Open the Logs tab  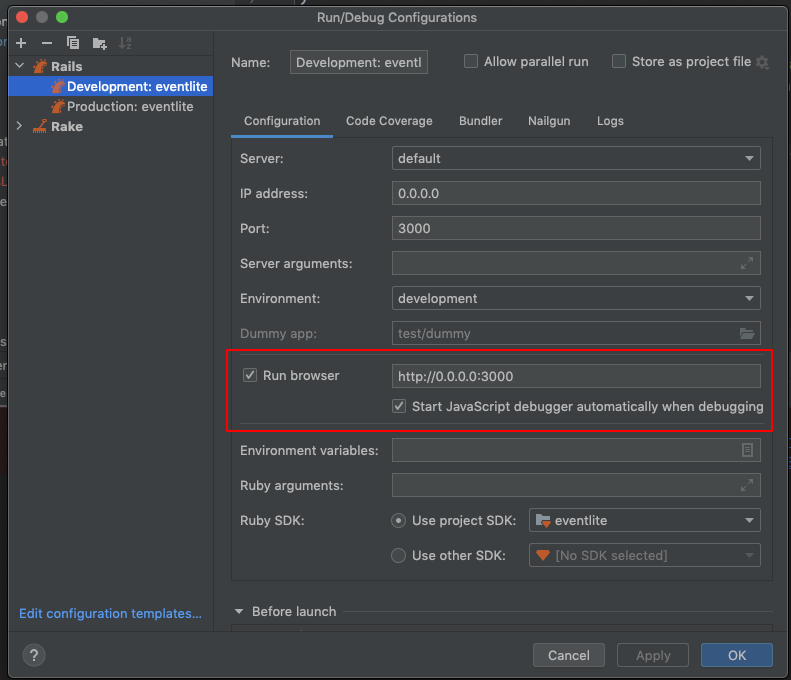point(610,121)
